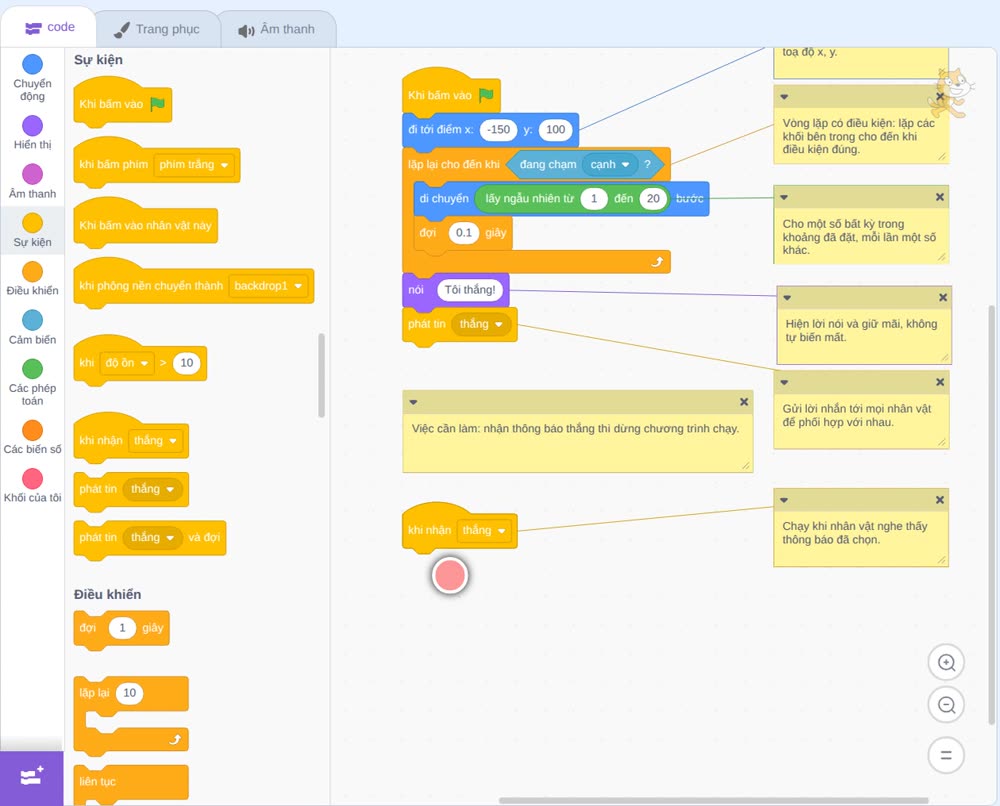Collapse the 'Vòng lặp có điều kiện' comment
1000x806 pixels.
784,97
